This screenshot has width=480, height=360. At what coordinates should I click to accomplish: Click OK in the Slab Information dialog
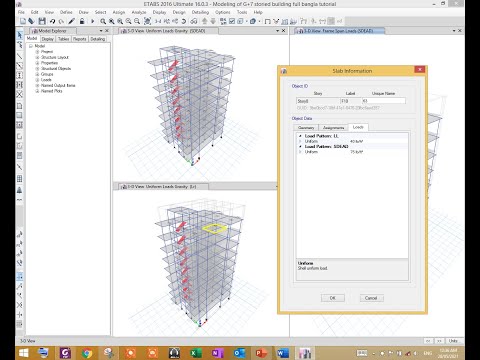[333, 298]
